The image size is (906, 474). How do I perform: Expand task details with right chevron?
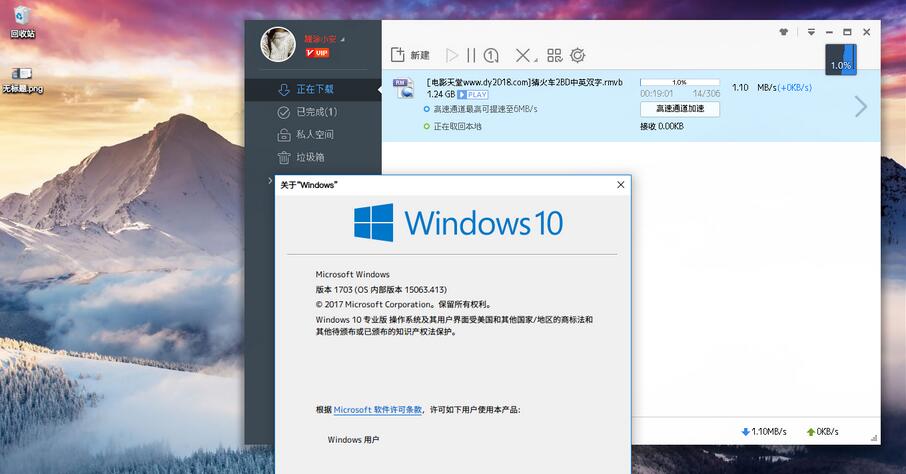(x=860, y=106)
